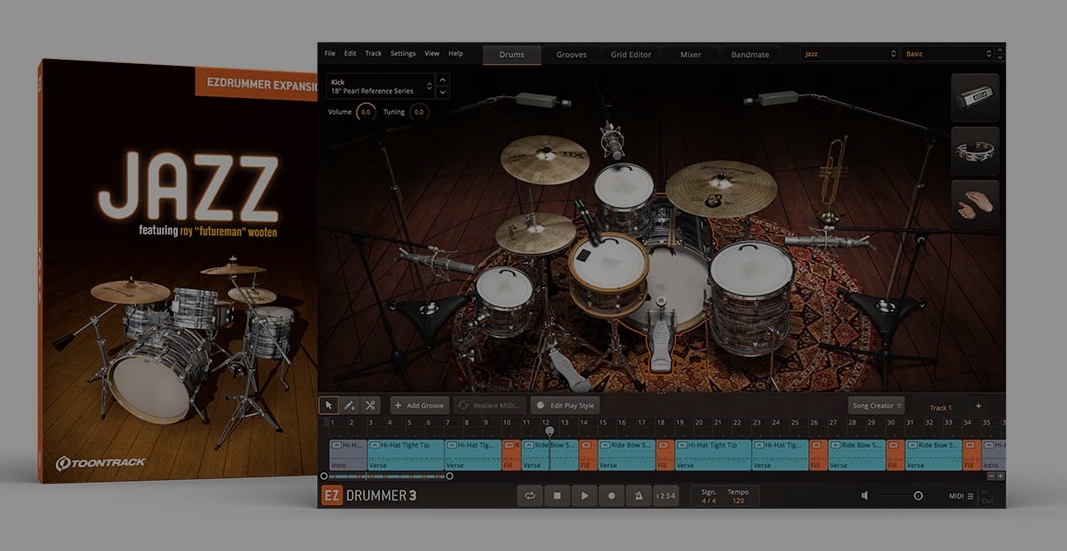Viewport: 1067px width, 551px height.
Task: Click the small left floor tom
Action: click(x=504, y=299)
